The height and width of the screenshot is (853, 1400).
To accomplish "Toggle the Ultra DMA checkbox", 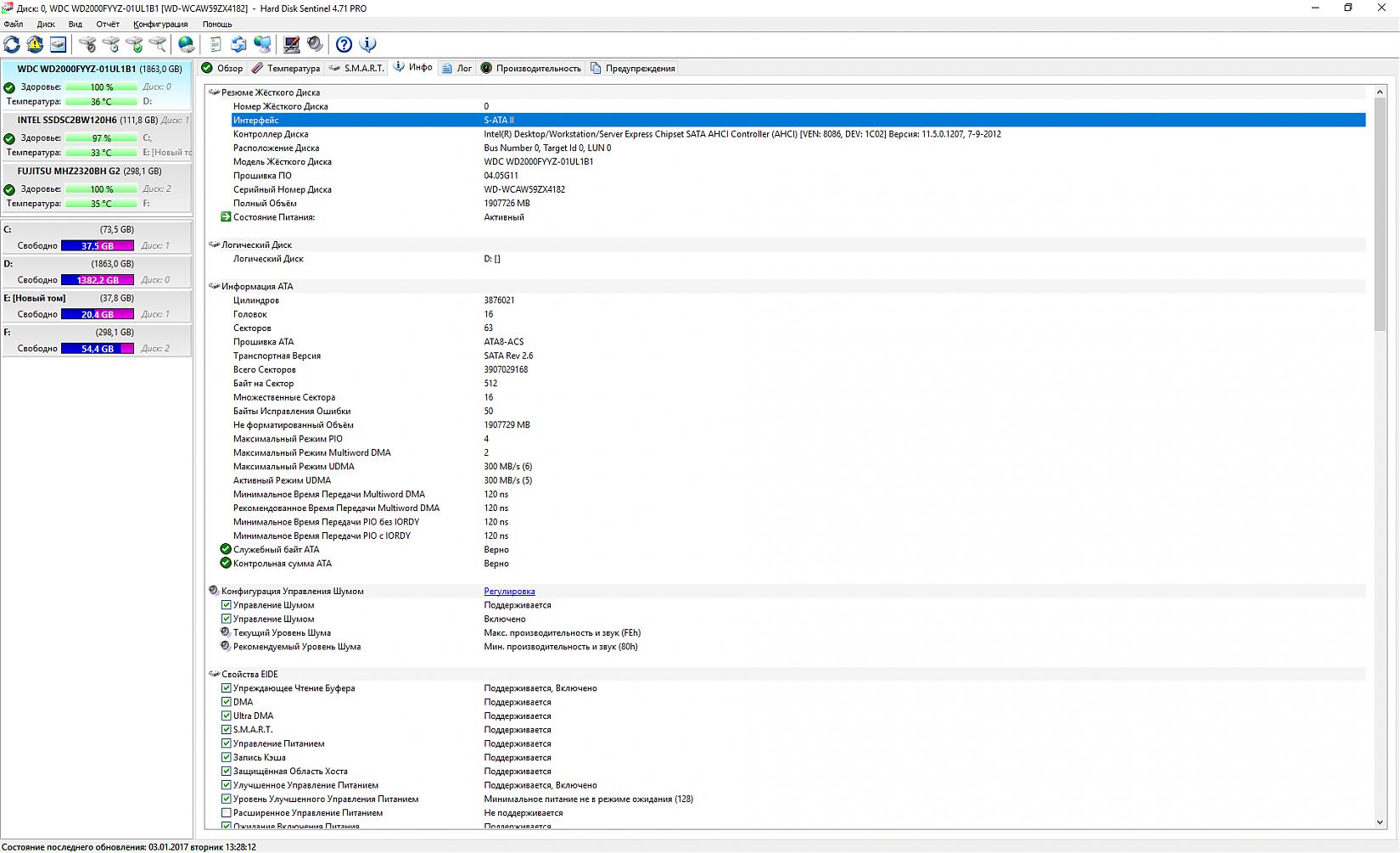I will point(227,716).
